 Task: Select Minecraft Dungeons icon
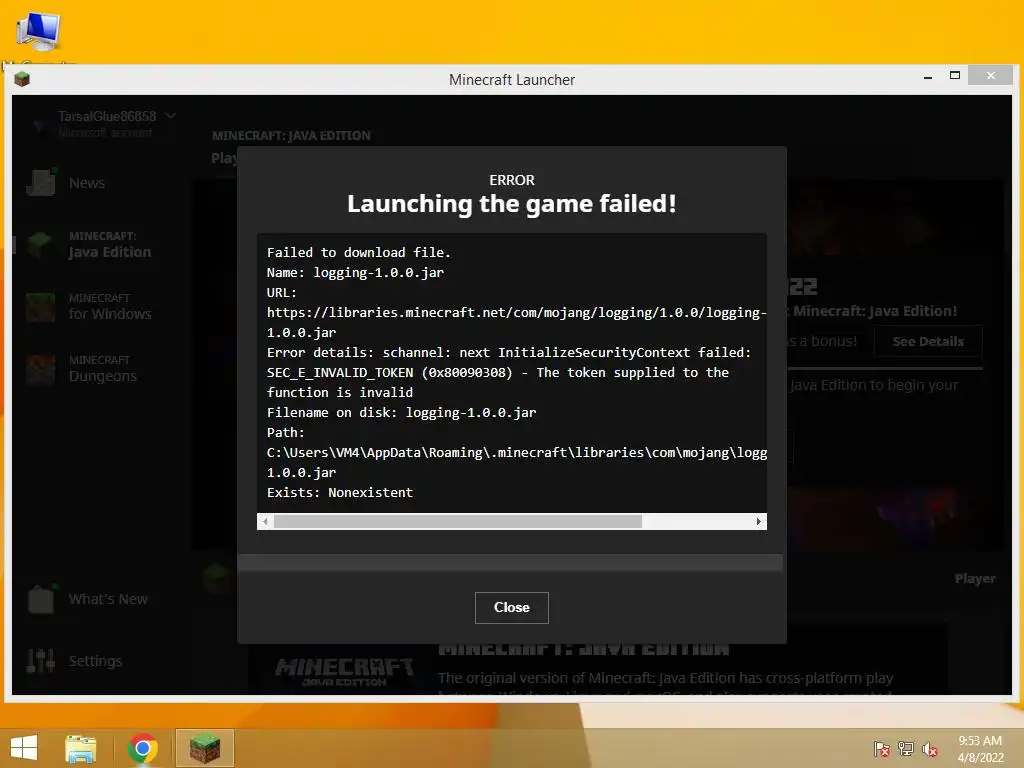point(40,368)
